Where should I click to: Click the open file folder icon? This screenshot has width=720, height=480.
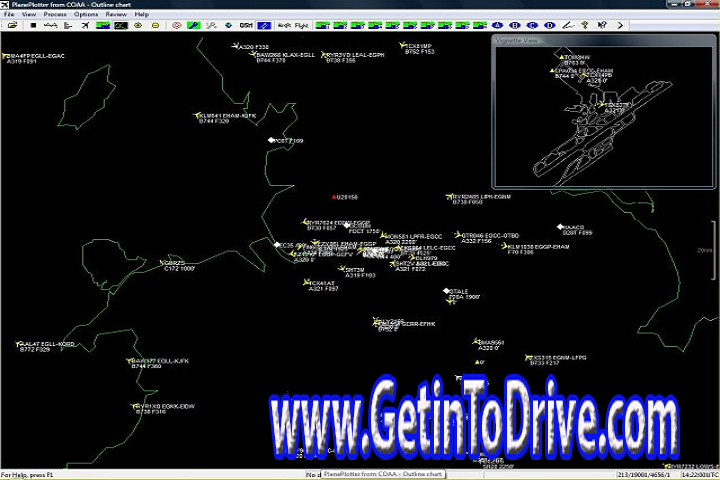point(12,25)
